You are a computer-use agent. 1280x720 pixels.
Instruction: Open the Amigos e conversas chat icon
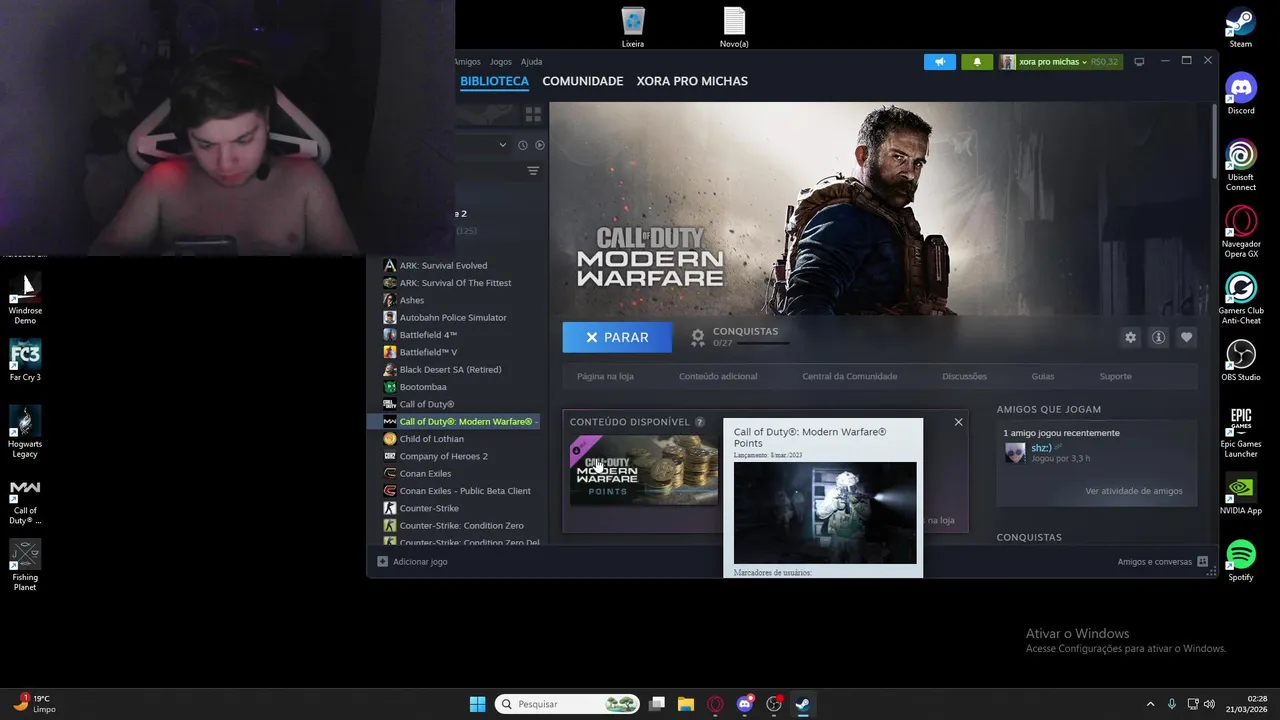pos(1202,562)
